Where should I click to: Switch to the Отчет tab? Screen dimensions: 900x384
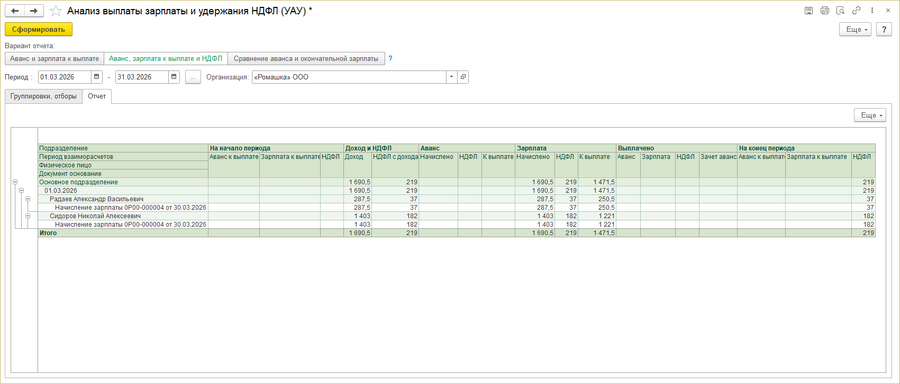tap(97, 96)
